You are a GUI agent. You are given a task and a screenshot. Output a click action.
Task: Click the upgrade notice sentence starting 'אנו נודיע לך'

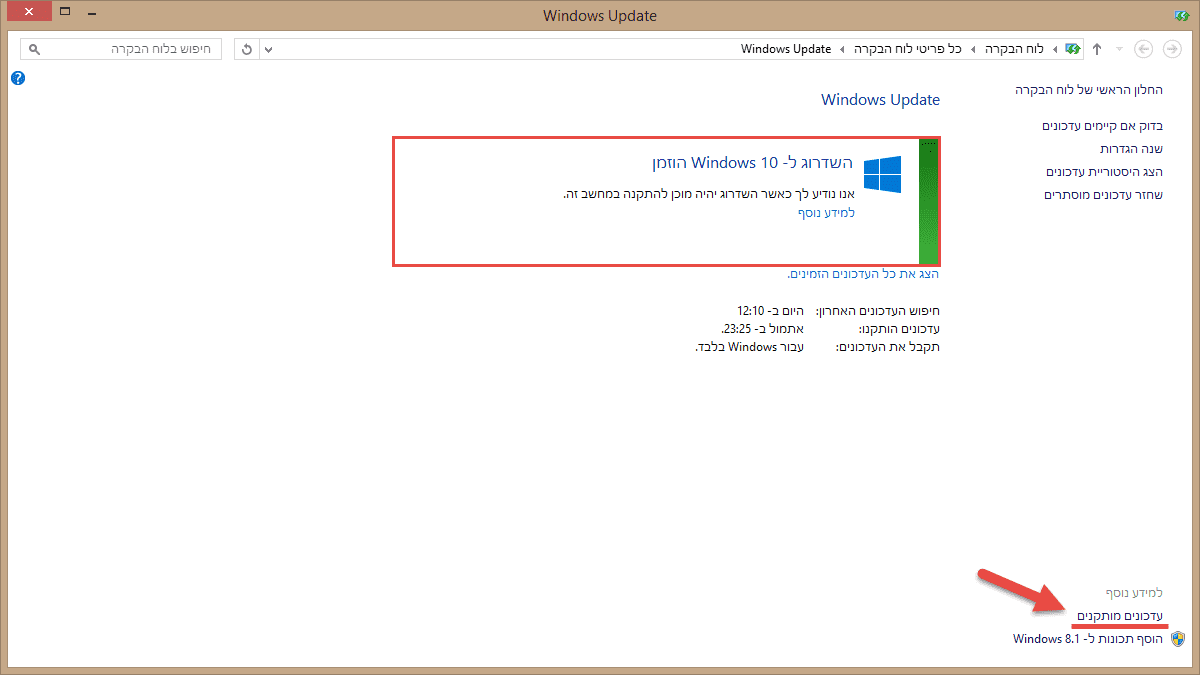pyautogui.click(x=709, y=193)
